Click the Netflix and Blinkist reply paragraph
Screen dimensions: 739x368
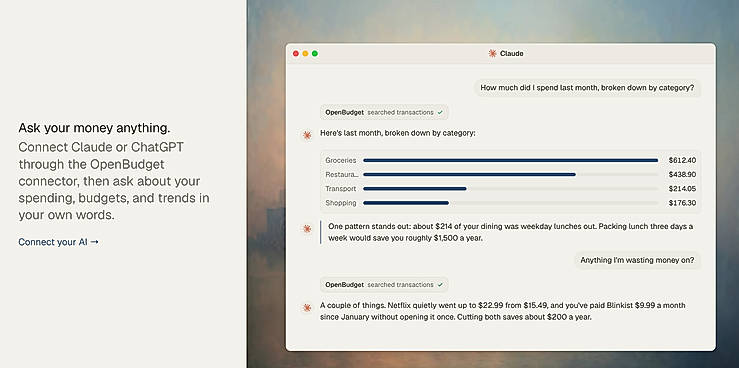coord(502,311)
